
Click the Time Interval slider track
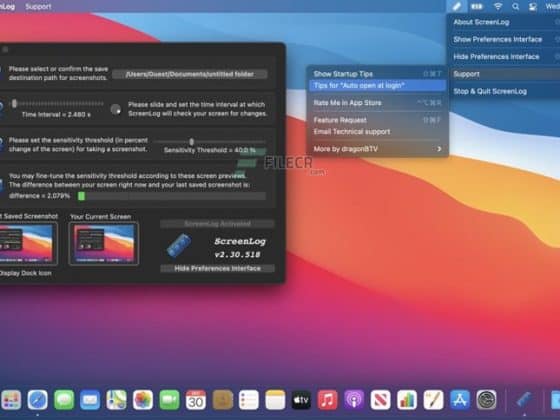(x=58, y=104)
